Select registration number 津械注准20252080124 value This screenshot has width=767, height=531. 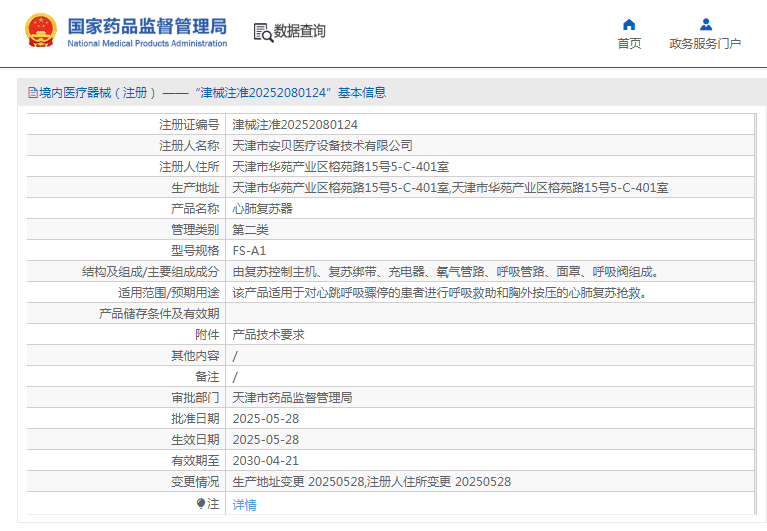tap(295, 125)
